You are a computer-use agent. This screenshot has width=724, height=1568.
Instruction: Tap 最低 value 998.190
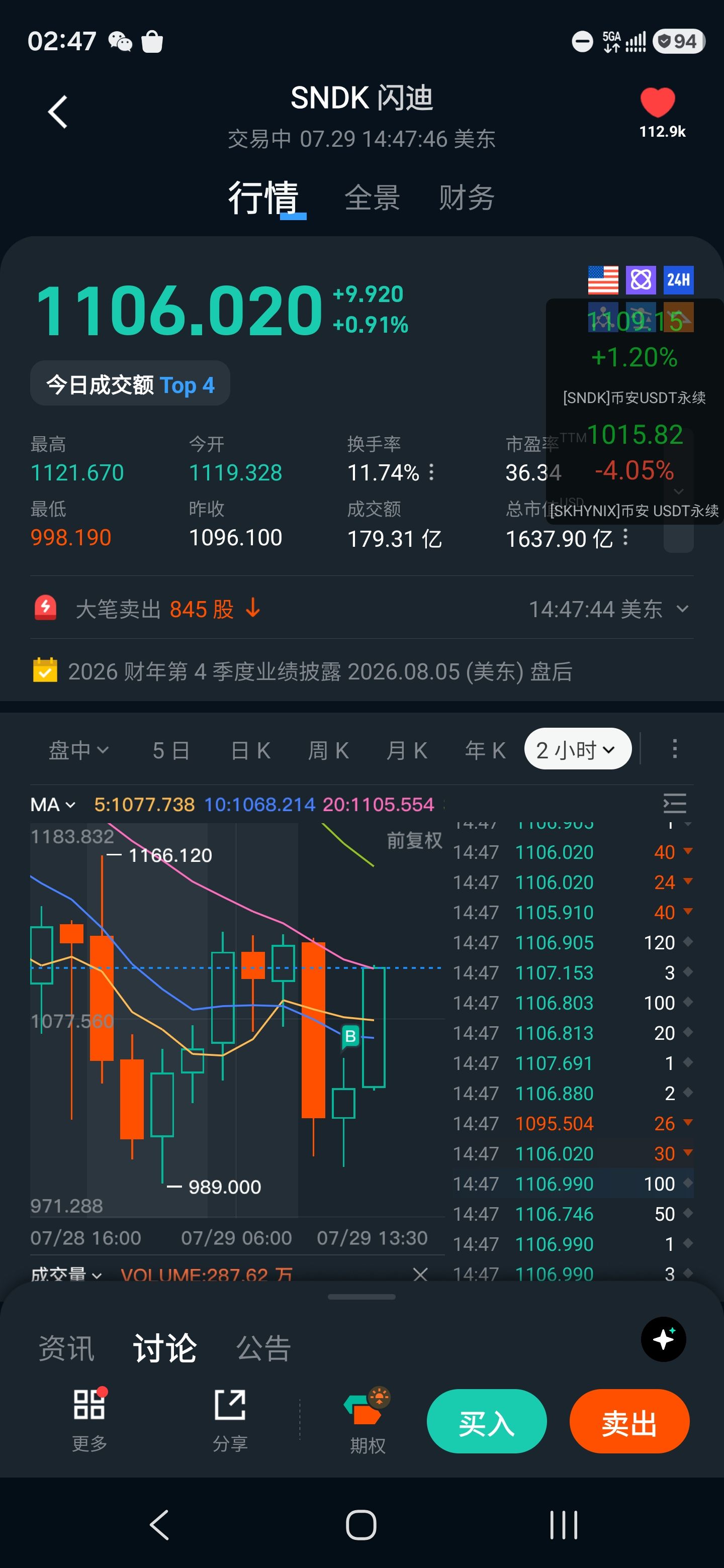[71, 537]
